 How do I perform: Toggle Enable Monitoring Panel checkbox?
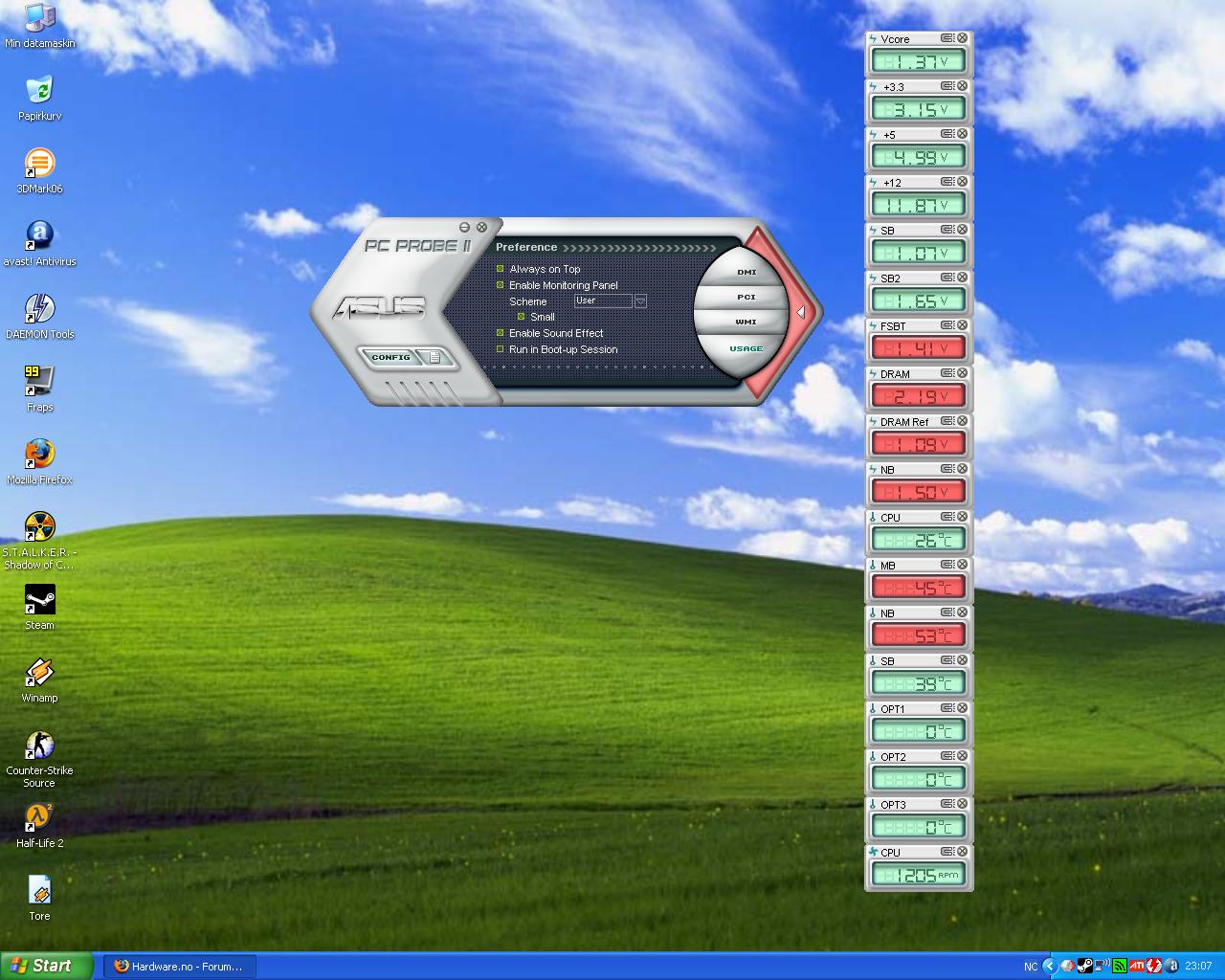pyautogui.click(x=500, y=284)
